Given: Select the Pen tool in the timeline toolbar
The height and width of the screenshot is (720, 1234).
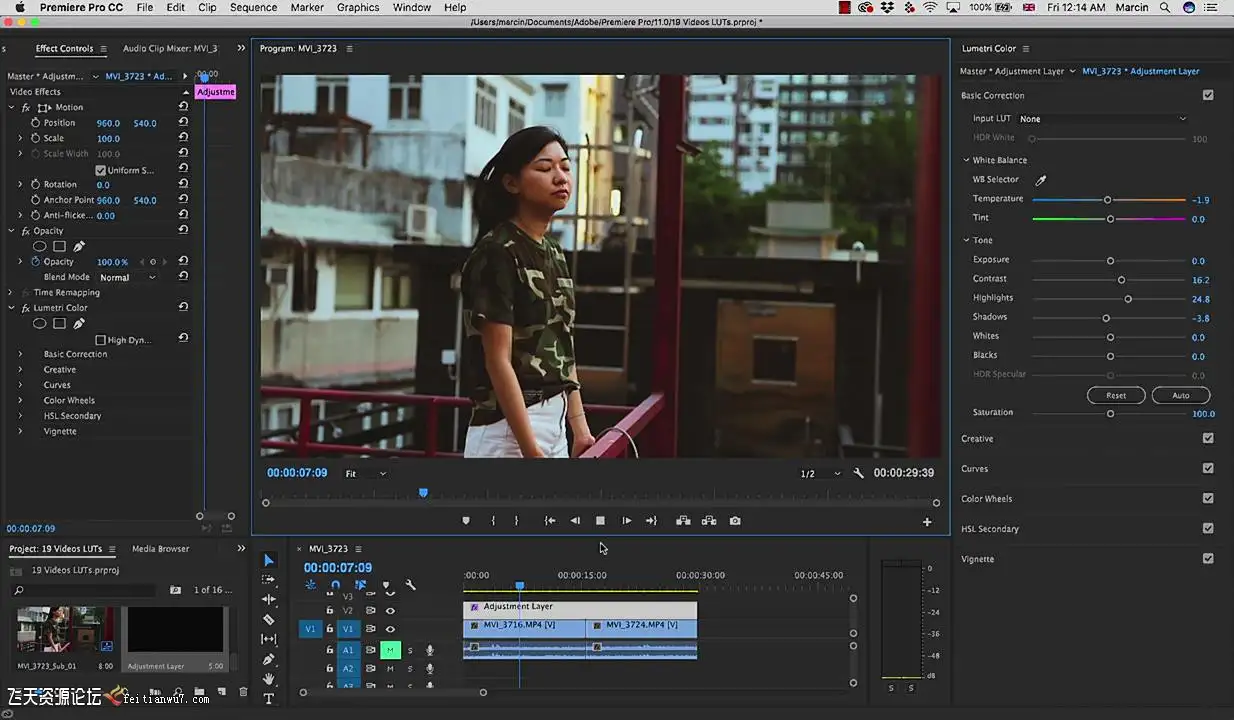Looking at the screenshot, I should [x=268, y=659].
